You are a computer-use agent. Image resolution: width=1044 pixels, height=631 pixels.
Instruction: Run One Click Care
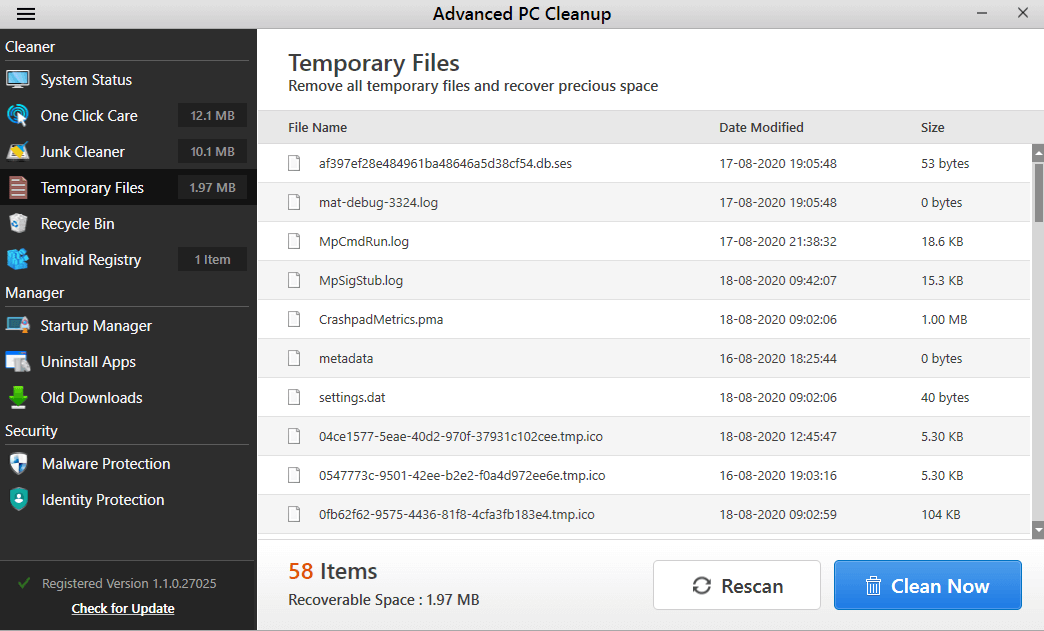(x=90, y=115)
